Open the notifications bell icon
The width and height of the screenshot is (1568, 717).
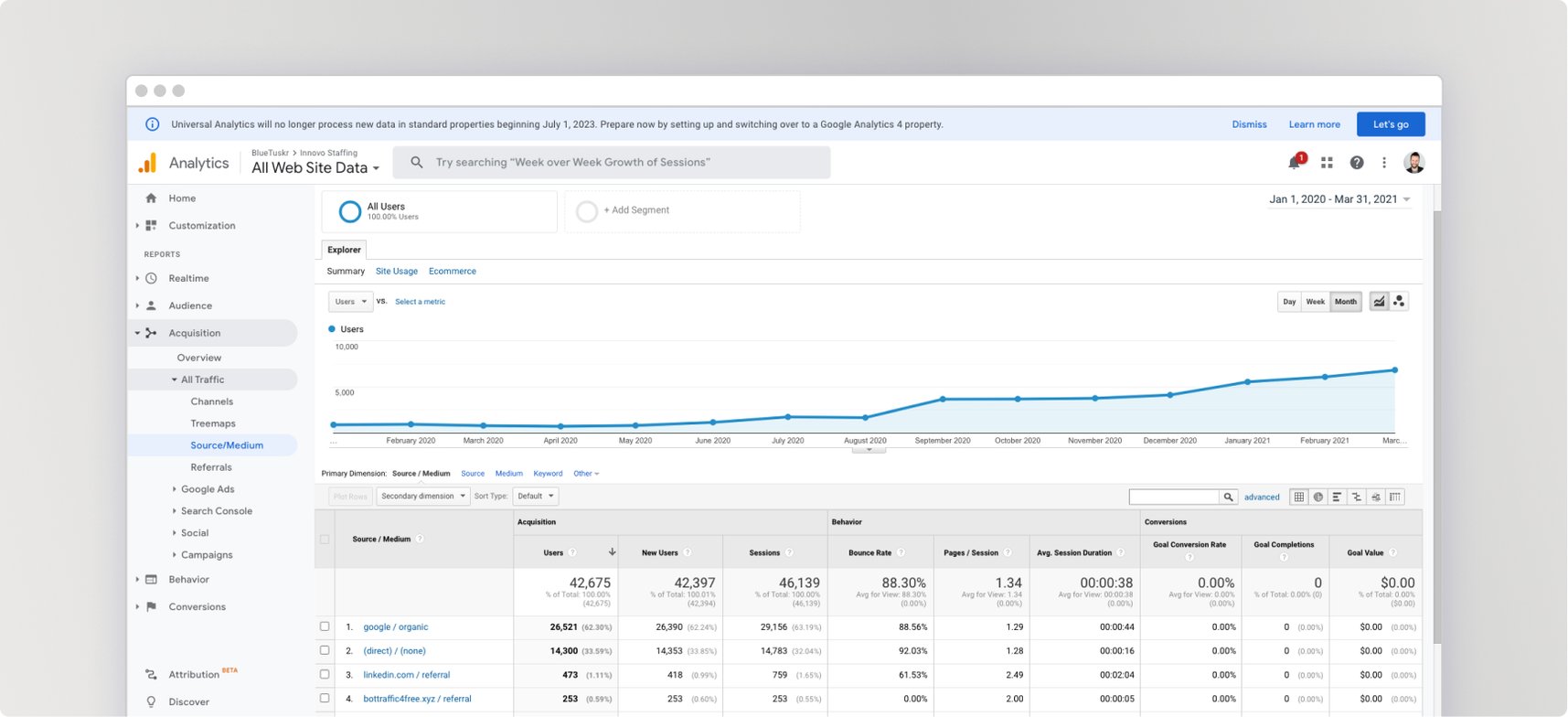tap(1294, 163)
